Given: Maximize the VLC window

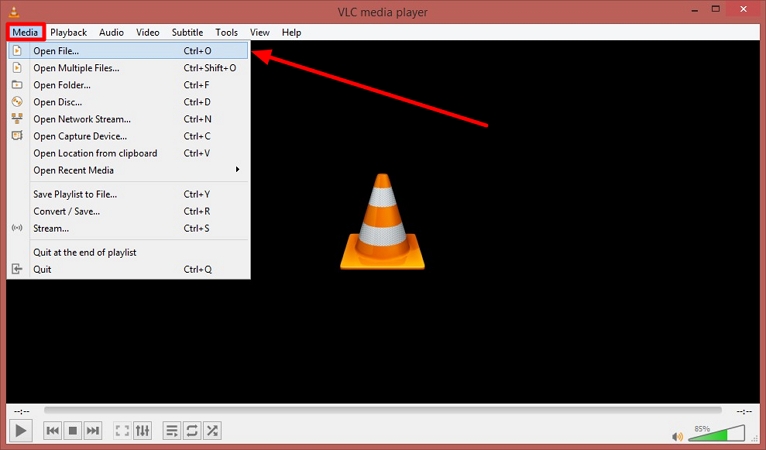Looking at the screenshot, I should click(716, 9).
